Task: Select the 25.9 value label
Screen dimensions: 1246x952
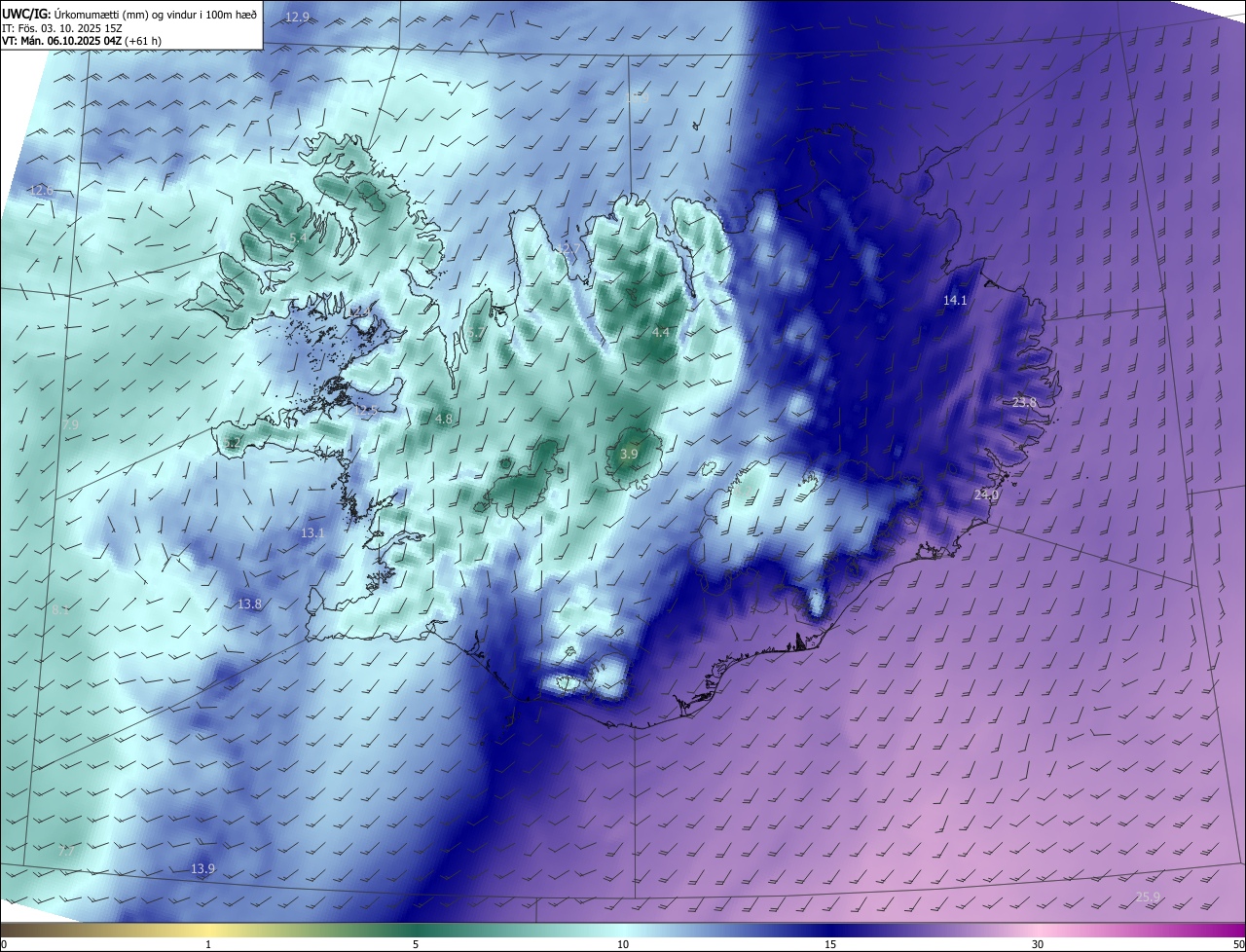Action: point(1149,897)
